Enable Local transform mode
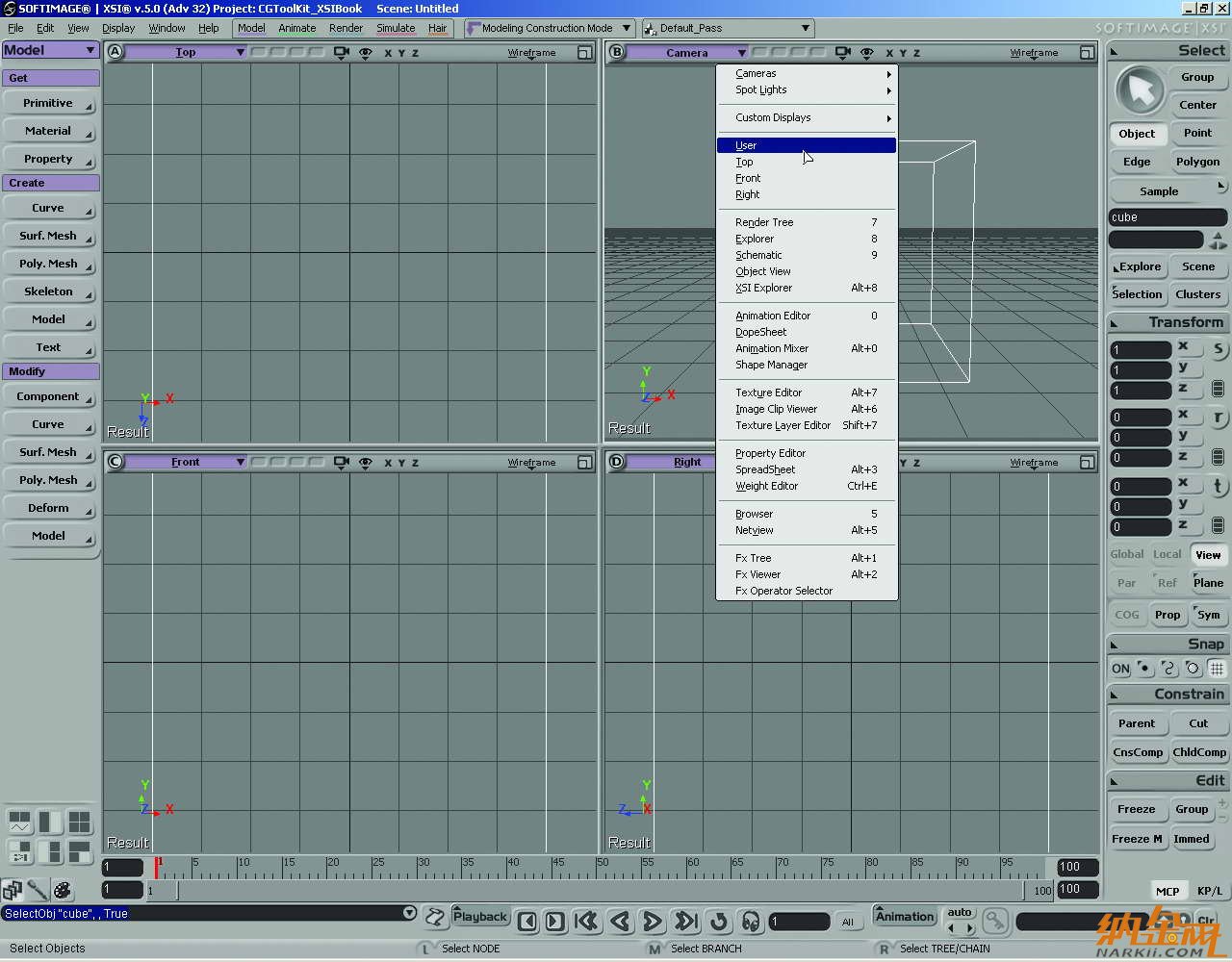 pyautogui.click(x=1168, y=554)
